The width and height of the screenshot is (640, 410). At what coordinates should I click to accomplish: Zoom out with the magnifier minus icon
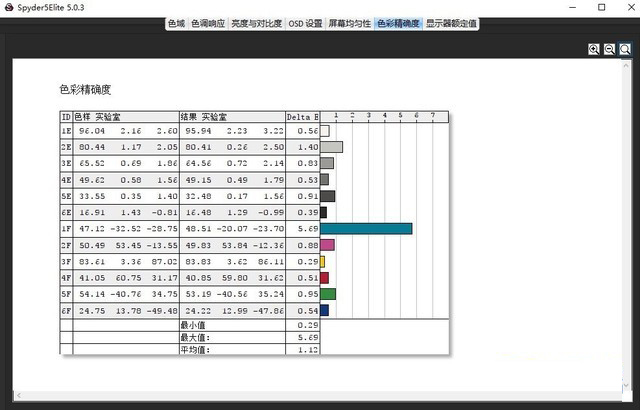click(x=609, y=49)
